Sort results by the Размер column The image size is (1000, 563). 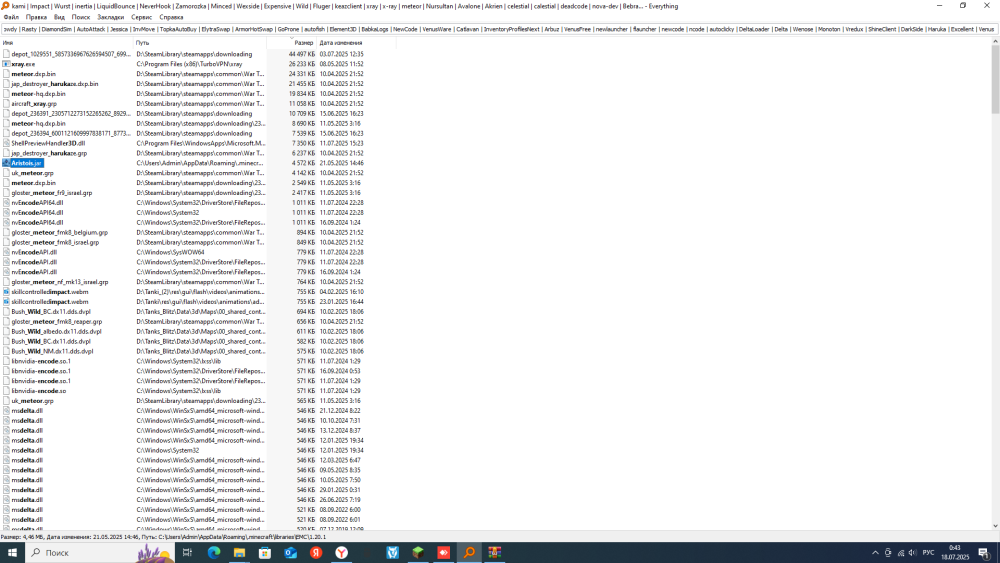pyautogui.click(x=291, y=43)
